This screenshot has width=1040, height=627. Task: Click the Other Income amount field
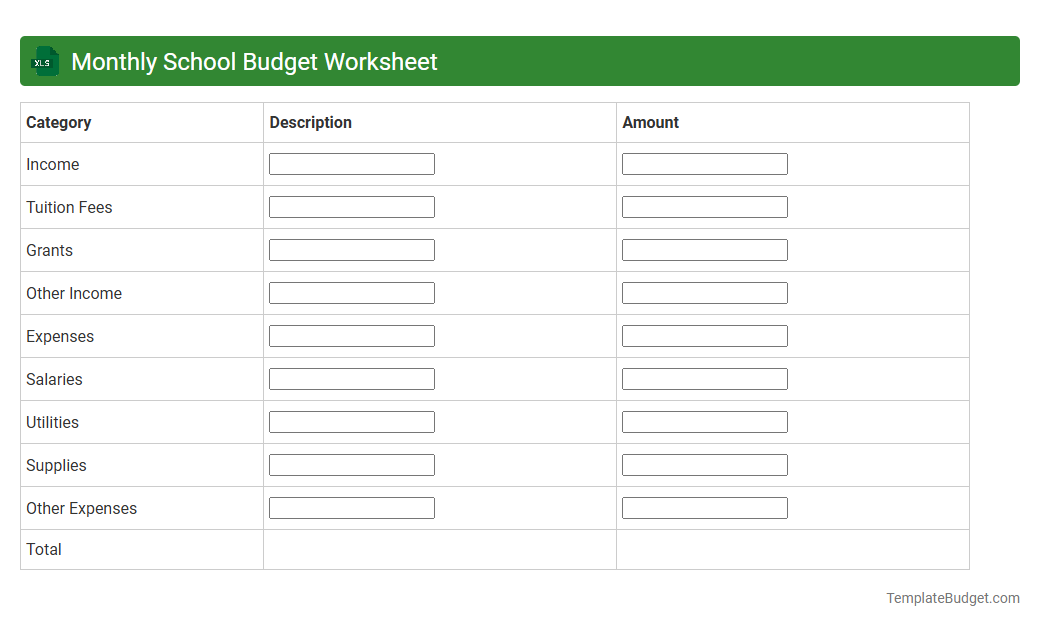click(x=704, y=292)
